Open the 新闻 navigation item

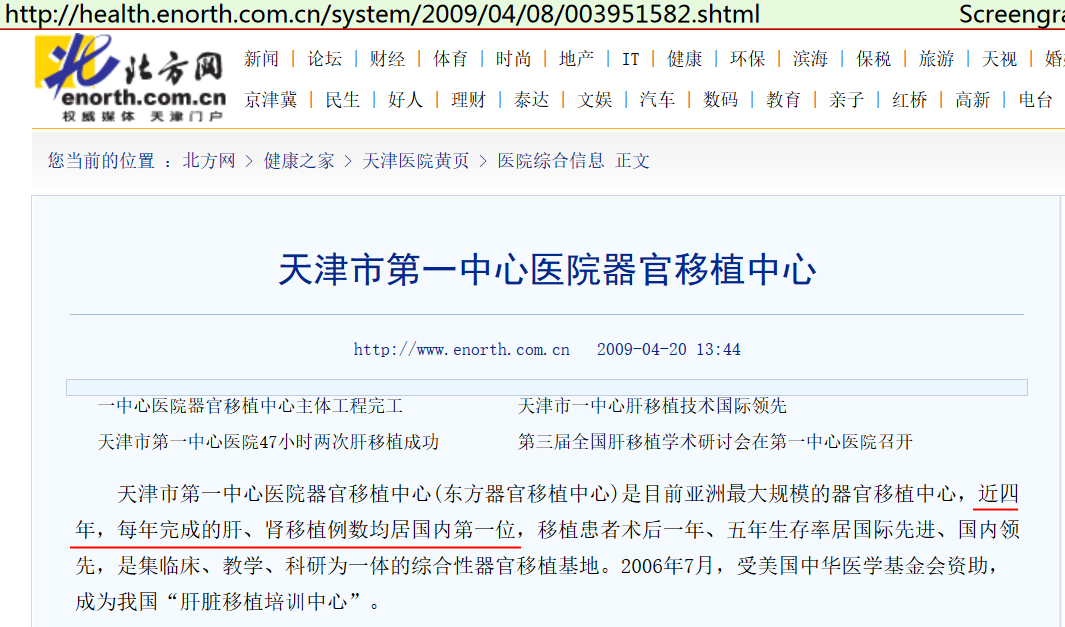click(262, 59)
